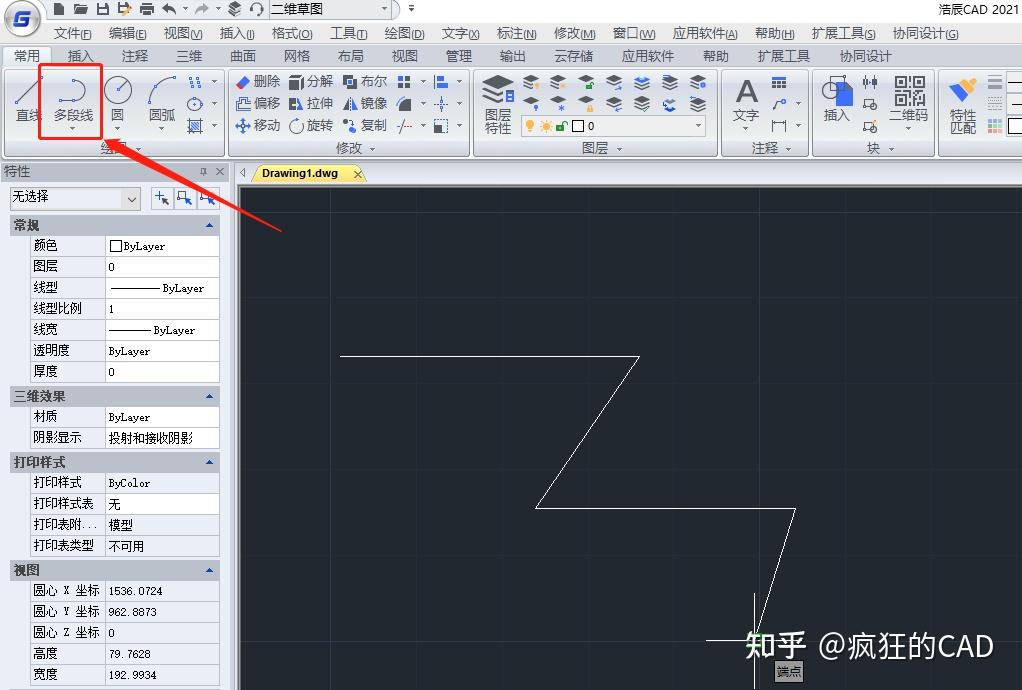
Task: Select the 多段线 polyline tool
Action: point(72,101)
